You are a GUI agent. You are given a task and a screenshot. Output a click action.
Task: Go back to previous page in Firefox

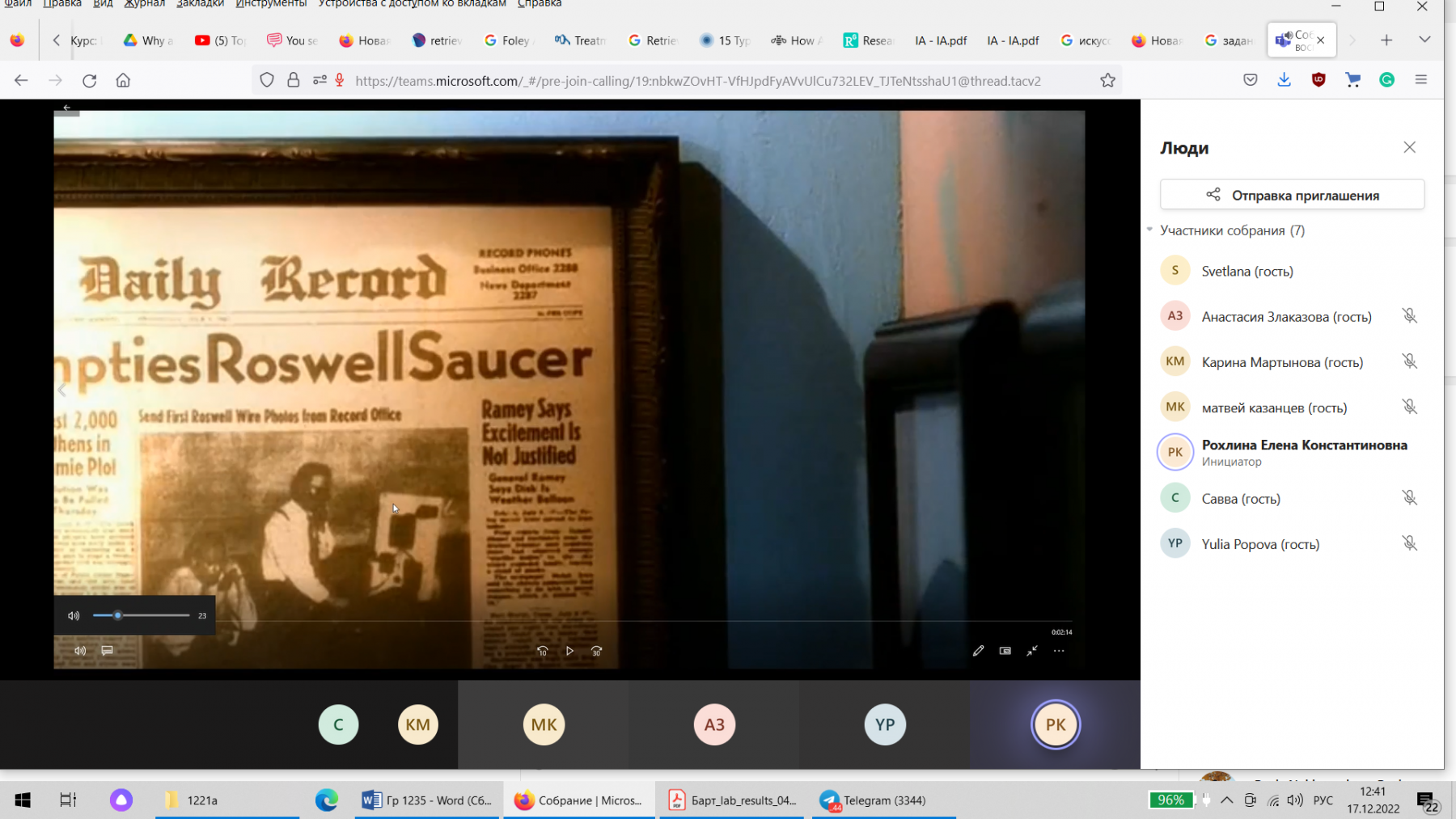pos(21,80)
